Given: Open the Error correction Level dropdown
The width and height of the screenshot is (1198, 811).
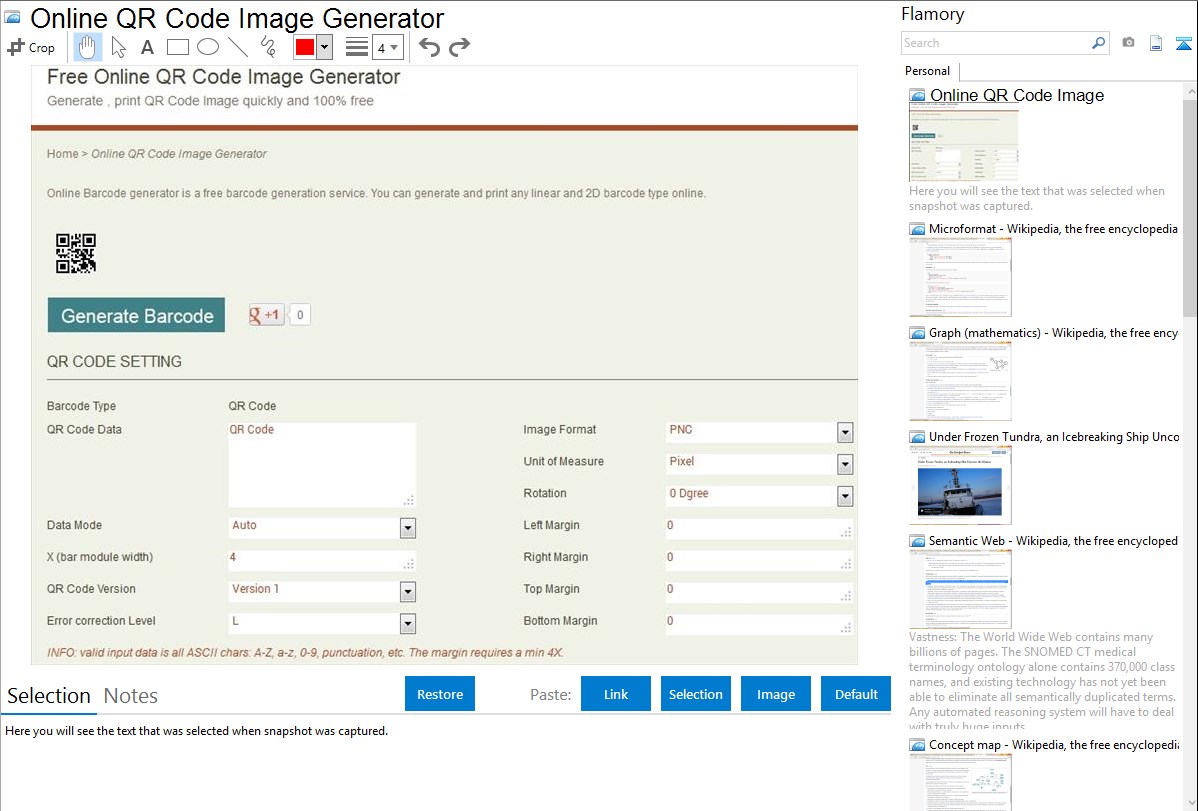Looking at the screenshot, I should [x=407, y=624].
